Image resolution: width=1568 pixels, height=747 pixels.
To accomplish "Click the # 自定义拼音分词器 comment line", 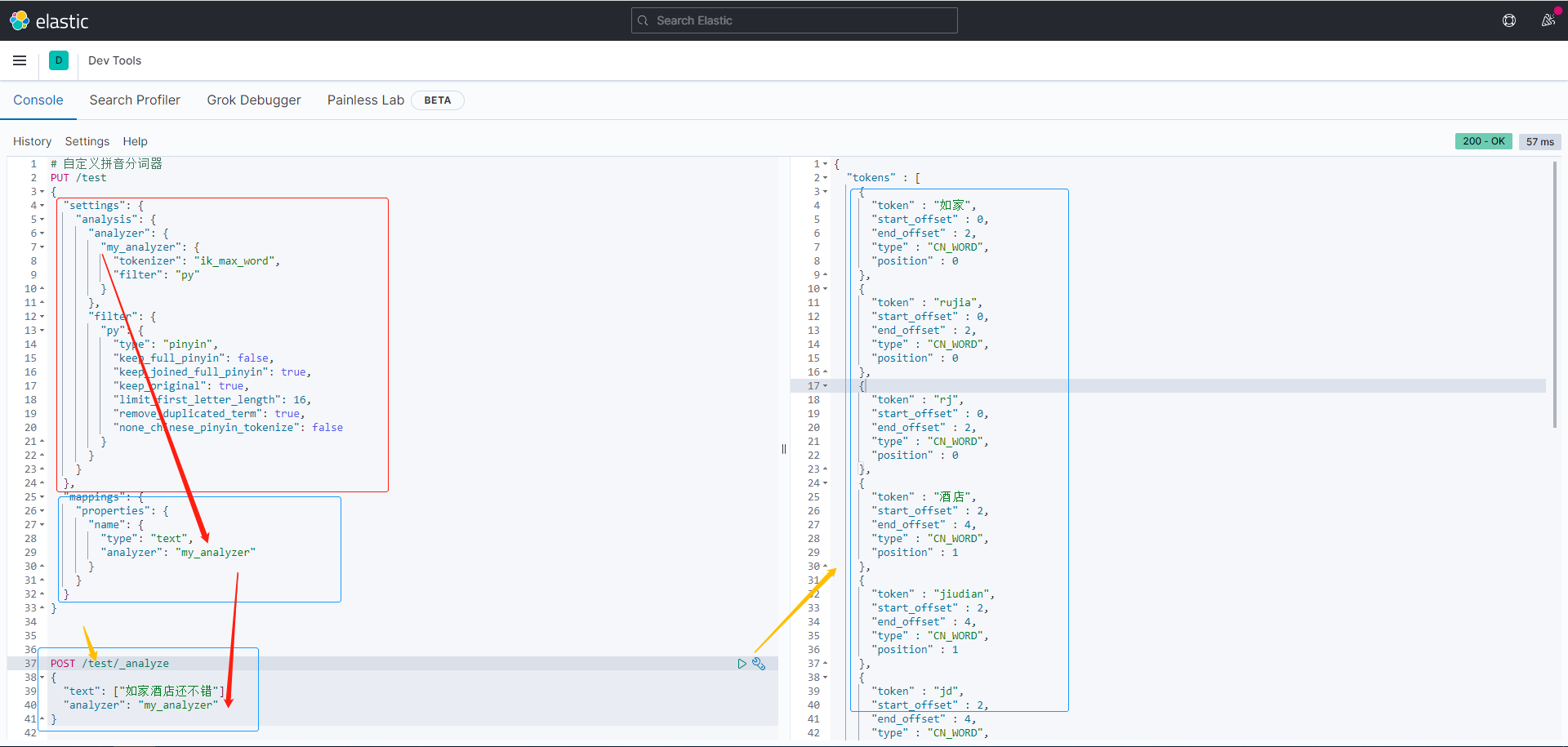I will (106, 164).
